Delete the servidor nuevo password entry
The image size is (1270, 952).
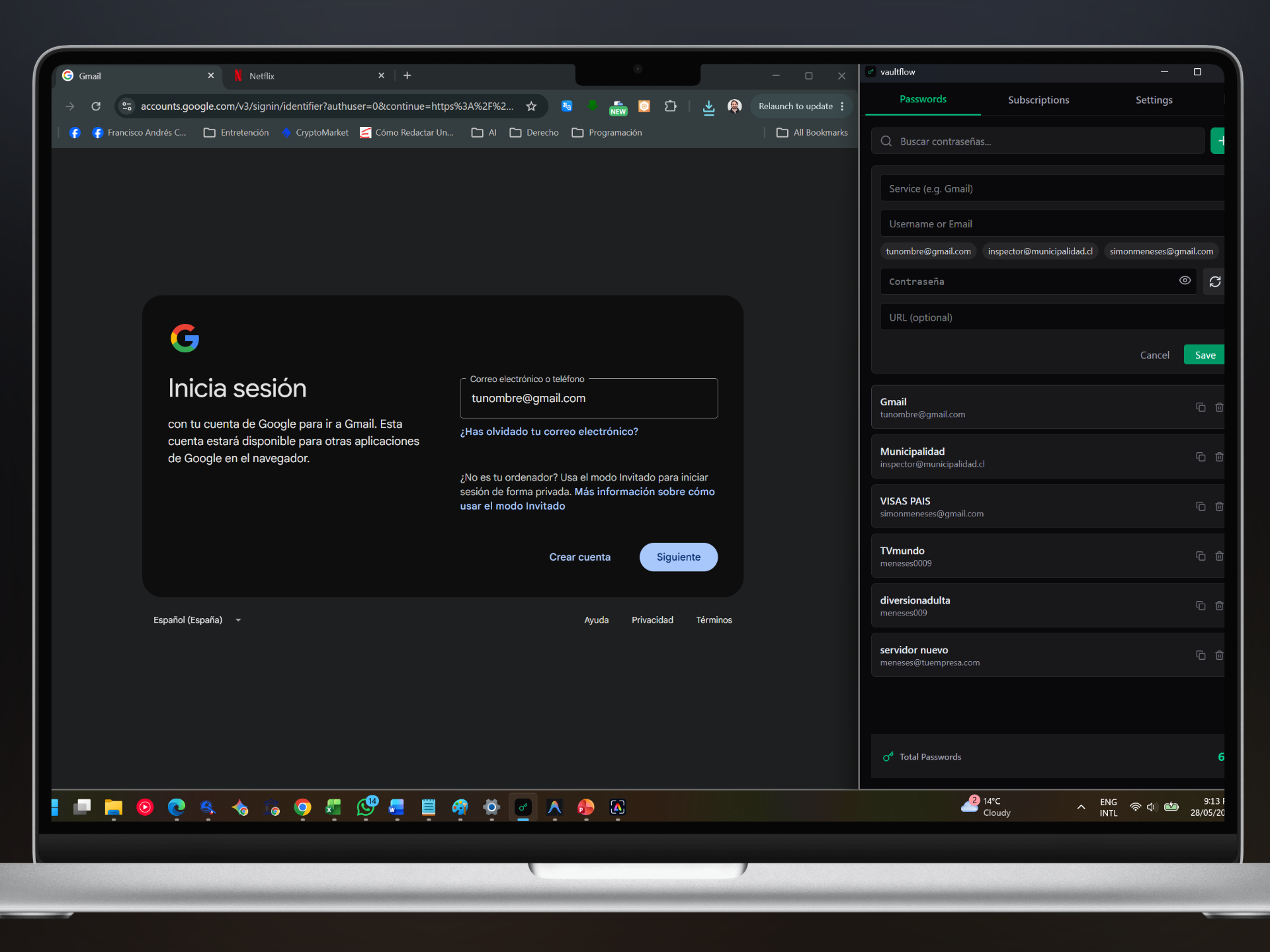pyautogui.click(x=1219, y=655)
